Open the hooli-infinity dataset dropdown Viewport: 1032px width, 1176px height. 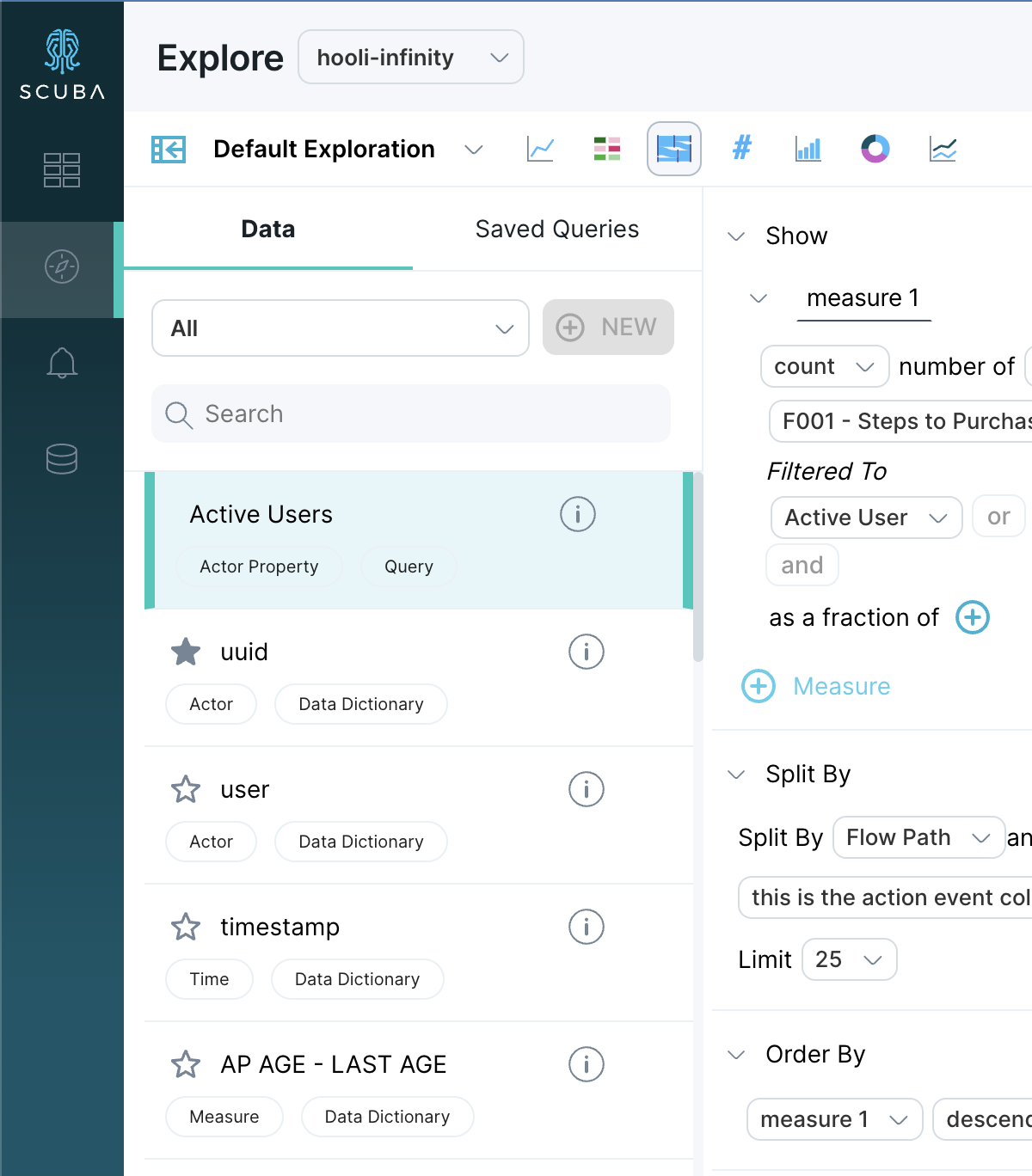pos(411,57)
